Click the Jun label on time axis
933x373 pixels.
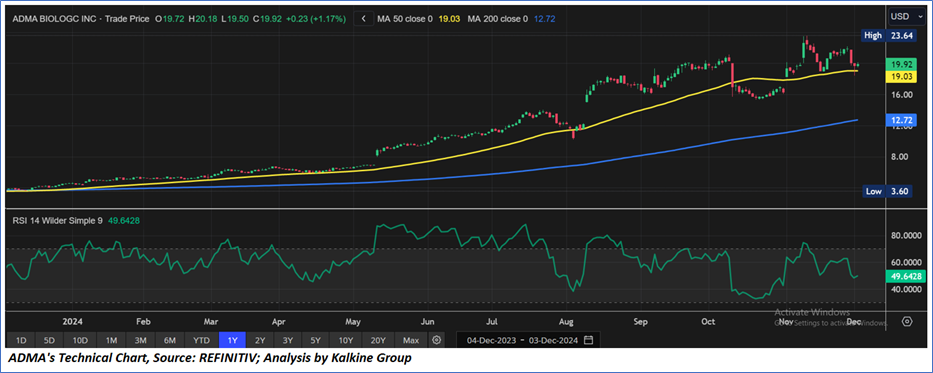[x=427, y=322]
